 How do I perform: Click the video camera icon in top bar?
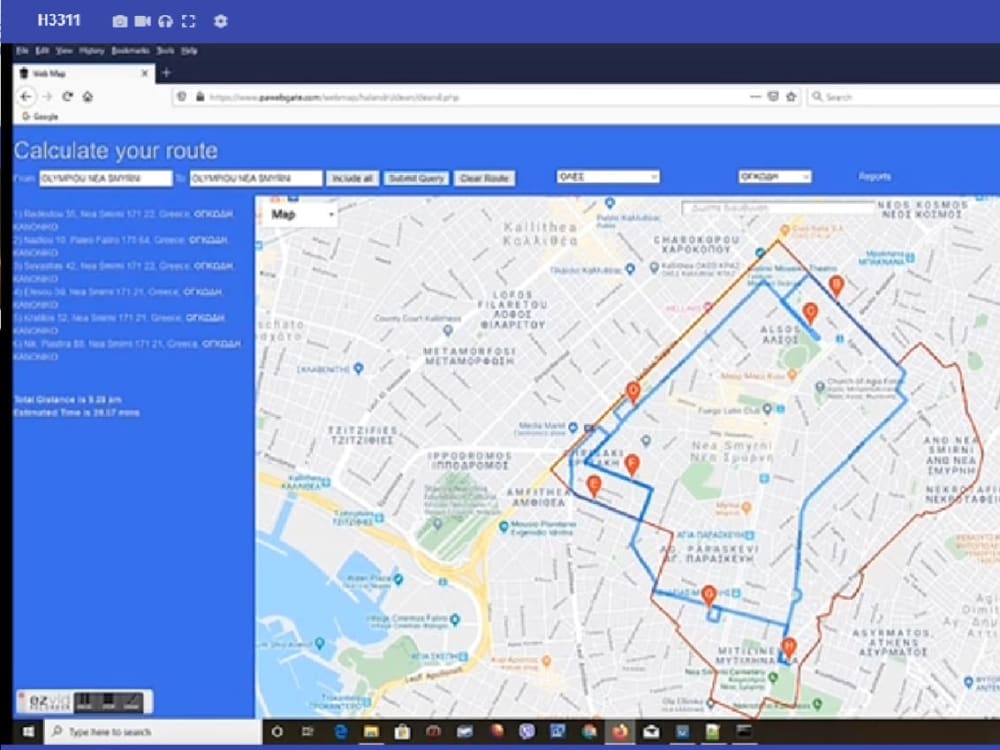(143, 22)
